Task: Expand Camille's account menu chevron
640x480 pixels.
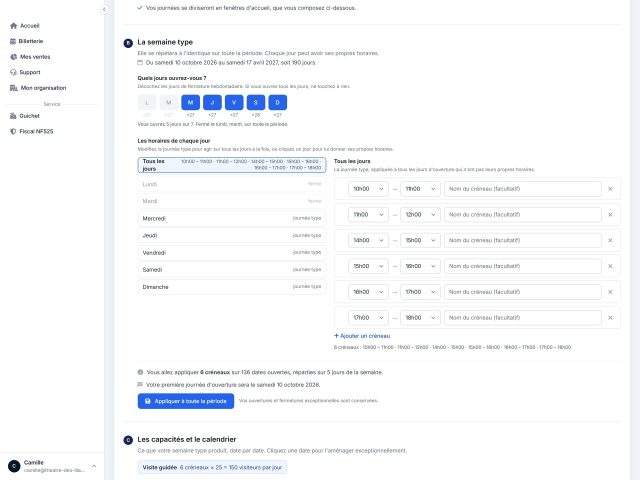Action: 94,466
